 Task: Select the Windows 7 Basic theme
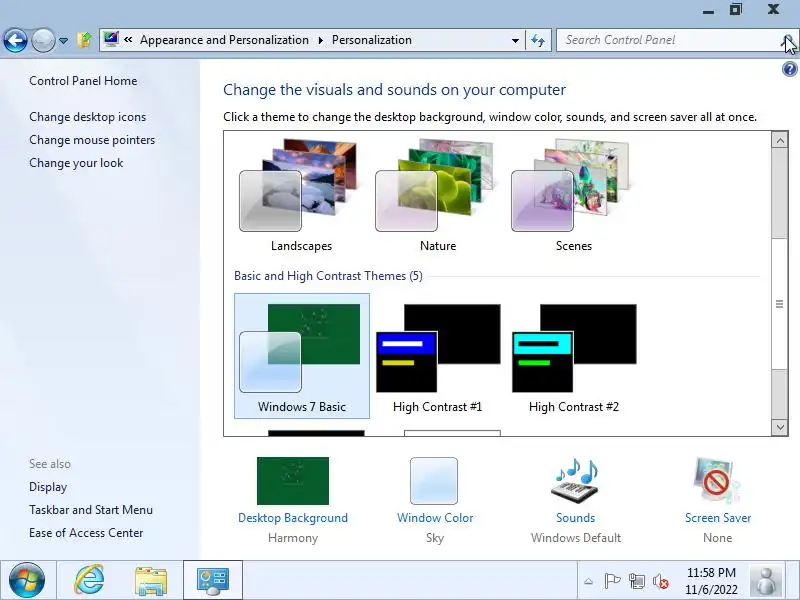tap(302, 356)
